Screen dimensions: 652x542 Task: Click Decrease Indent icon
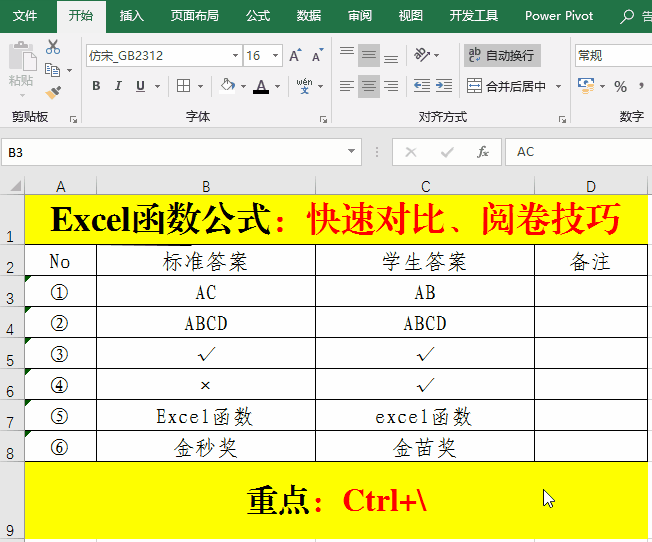(x=422, y=86)
